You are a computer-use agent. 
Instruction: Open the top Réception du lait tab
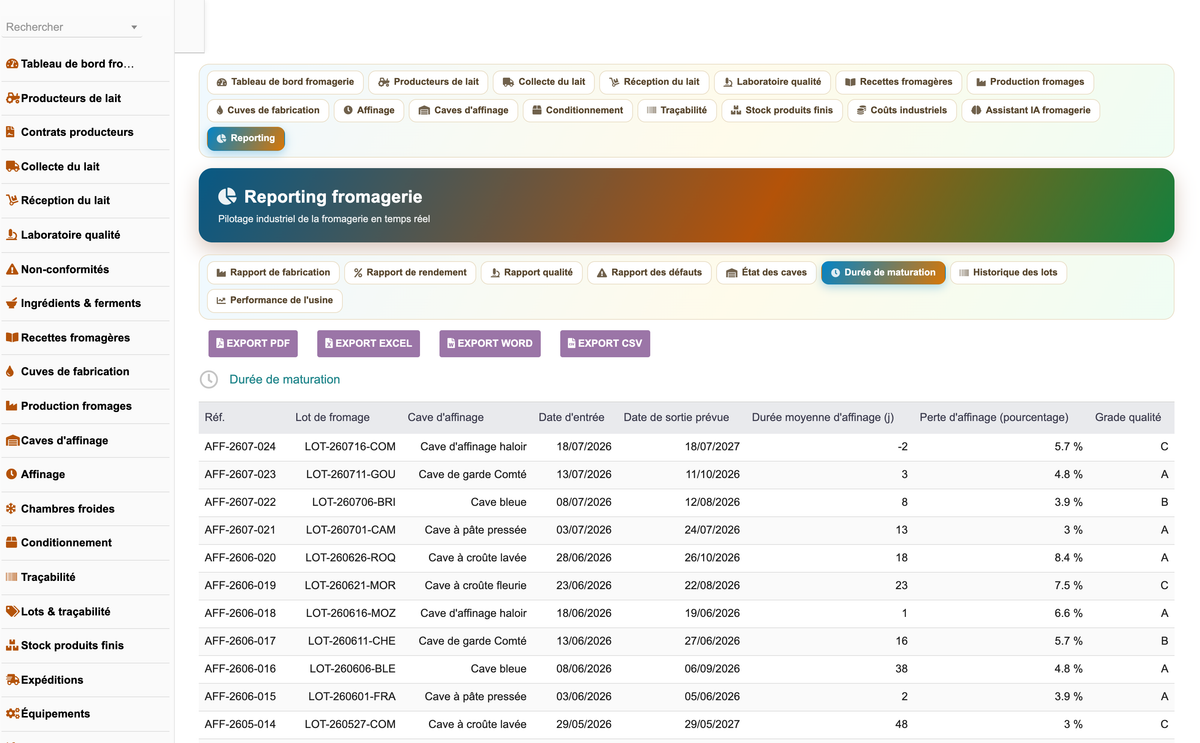[655, 82]
